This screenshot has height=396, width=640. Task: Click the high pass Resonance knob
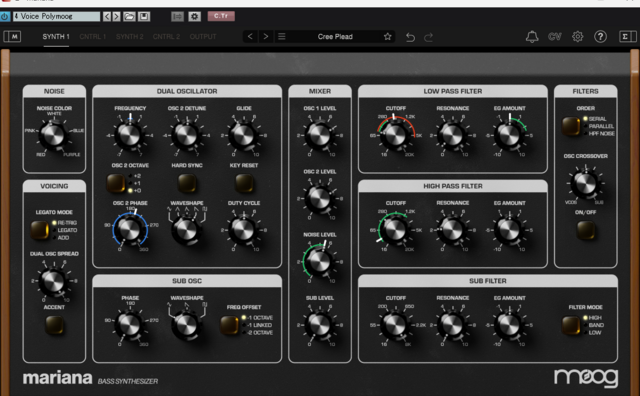pos(452,229)
